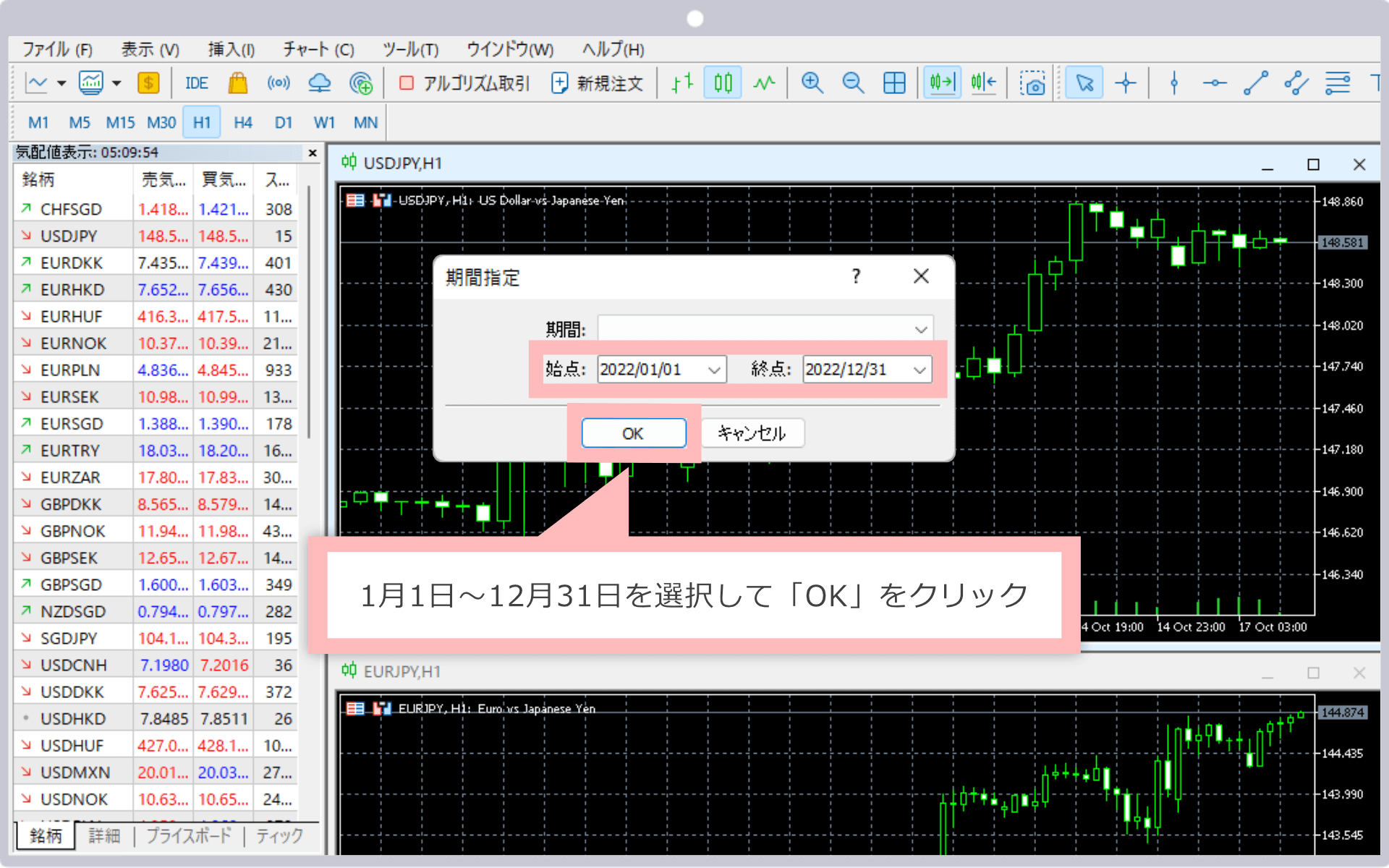Toggle the chart shift from right edge
This screenshot has height=868, width=1389.
click(984, 82)
